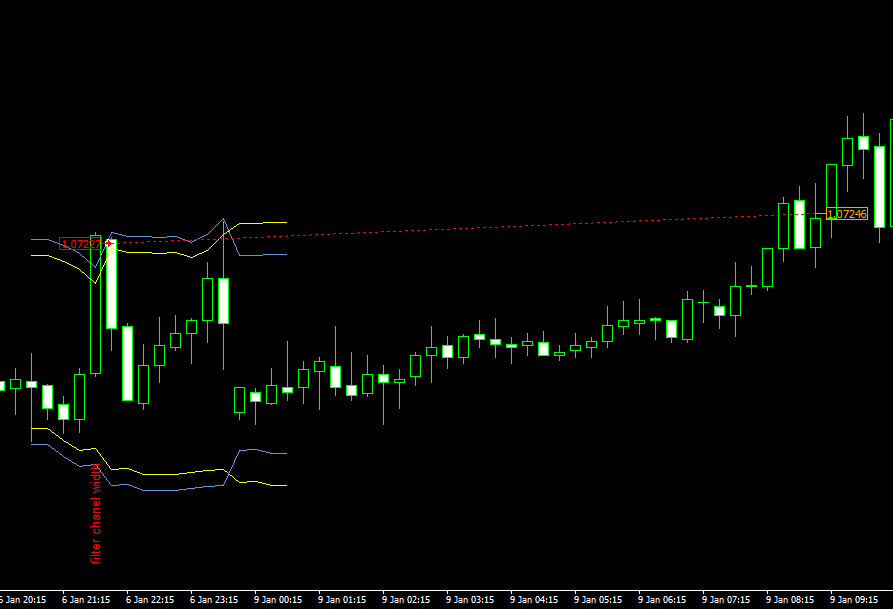Click the 6 Jan 22:15 time label
The height and width of the screenshot is (609, 893).
click(150, 600)
